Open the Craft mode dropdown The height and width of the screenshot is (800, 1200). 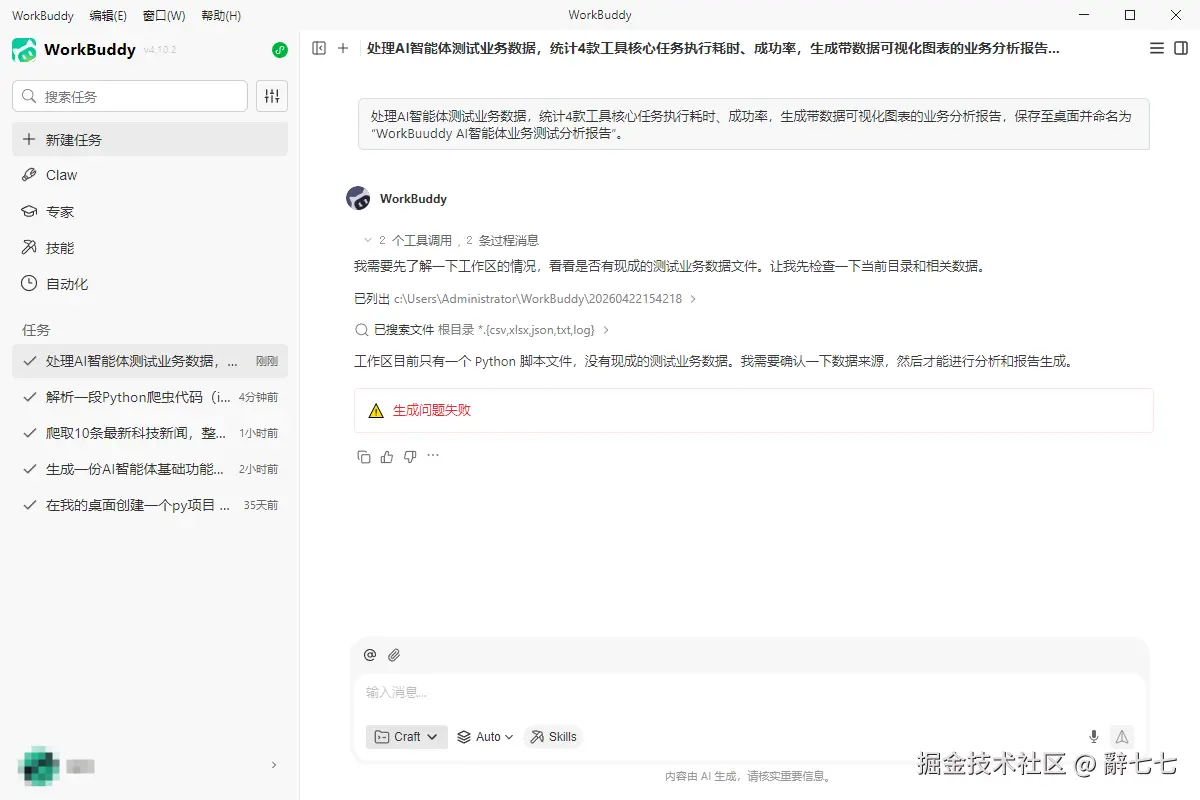click(407, 737)
